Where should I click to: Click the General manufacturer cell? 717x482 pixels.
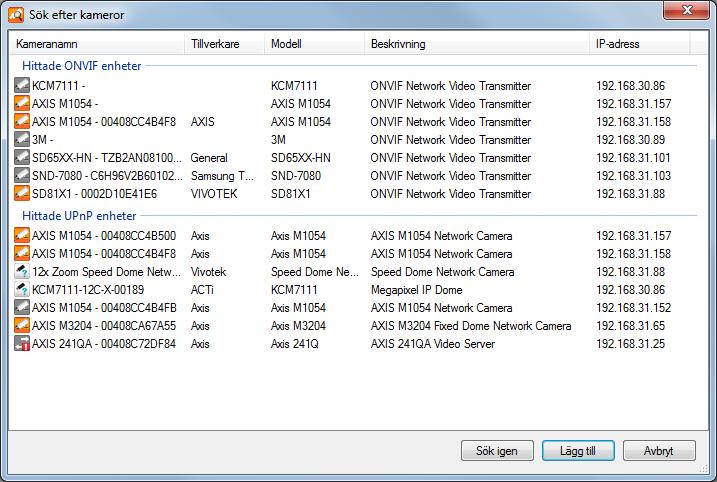pyautogui.click(x=209, y=158)
